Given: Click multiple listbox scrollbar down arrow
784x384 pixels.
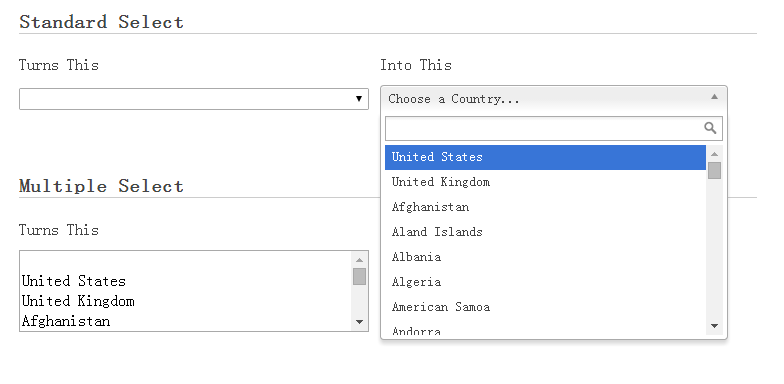Looking at the screenshot, I should point(359,322).
